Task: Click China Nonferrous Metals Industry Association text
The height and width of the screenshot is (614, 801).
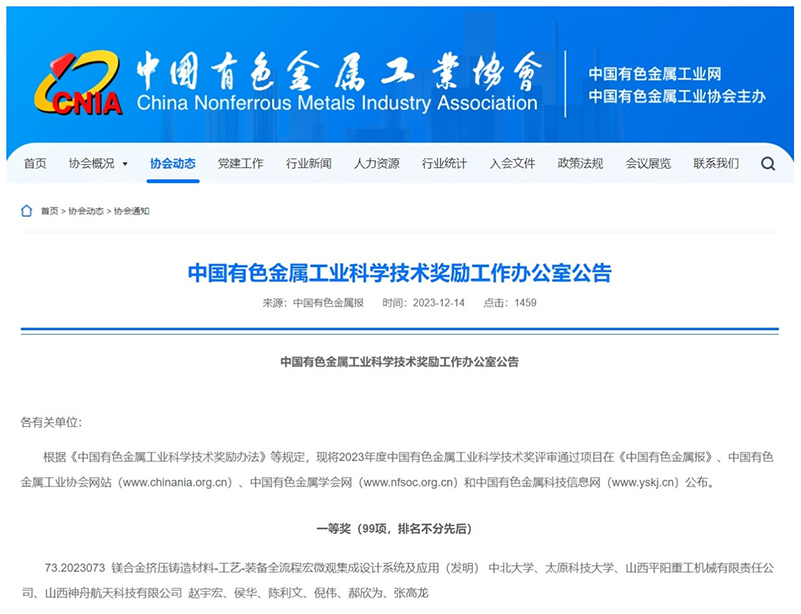Action: [337, 104]
